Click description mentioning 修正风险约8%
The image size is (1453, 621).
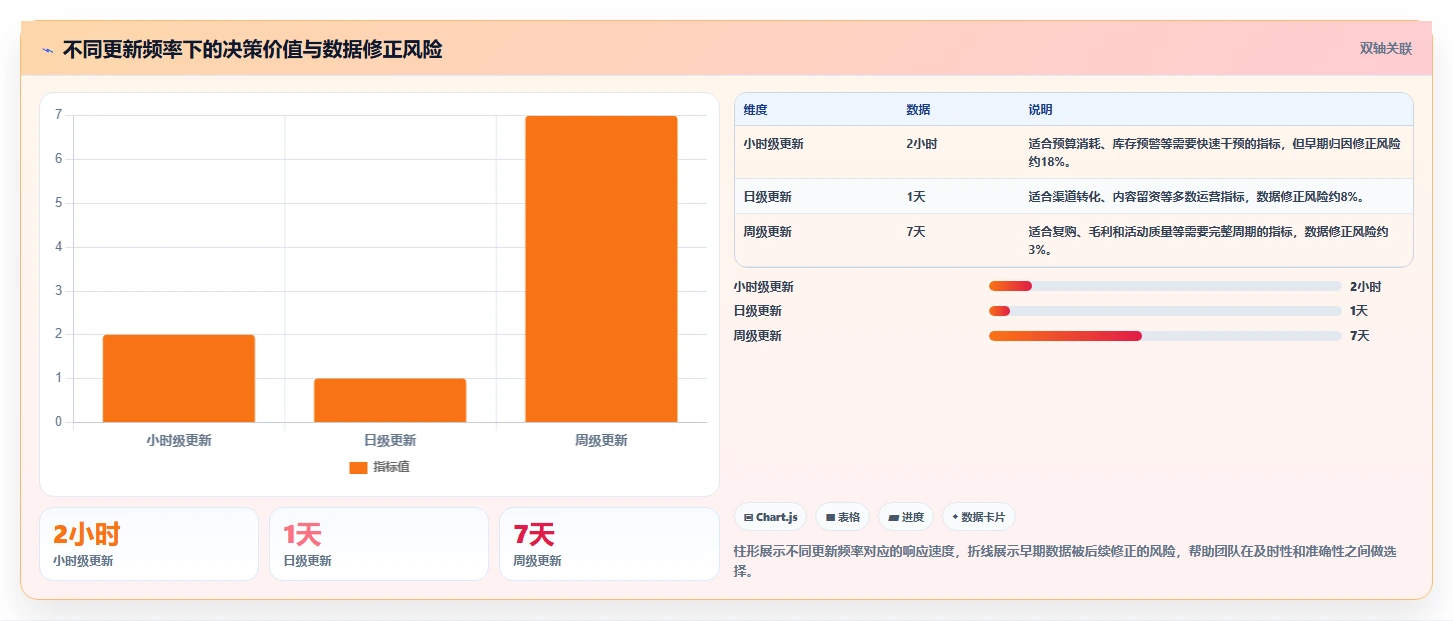[x=1196, y=197]
